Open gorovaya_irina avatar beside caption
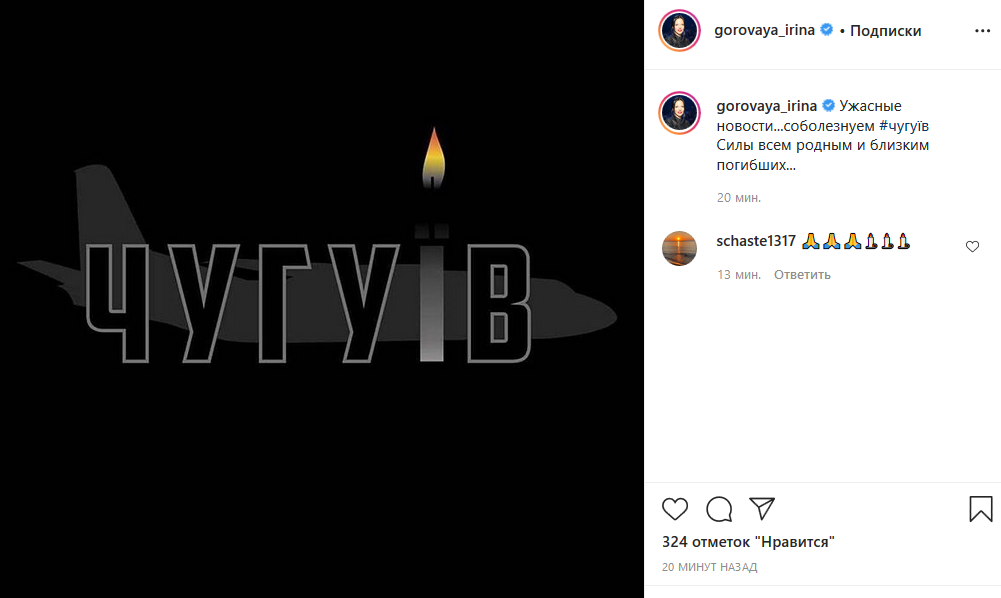This screenshot has width=1001, height=598. tap(679, 113)
